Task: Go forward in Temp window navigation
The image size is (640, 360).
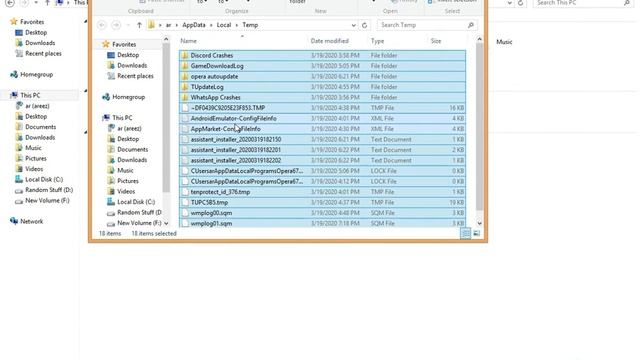Action: [116, 25]
